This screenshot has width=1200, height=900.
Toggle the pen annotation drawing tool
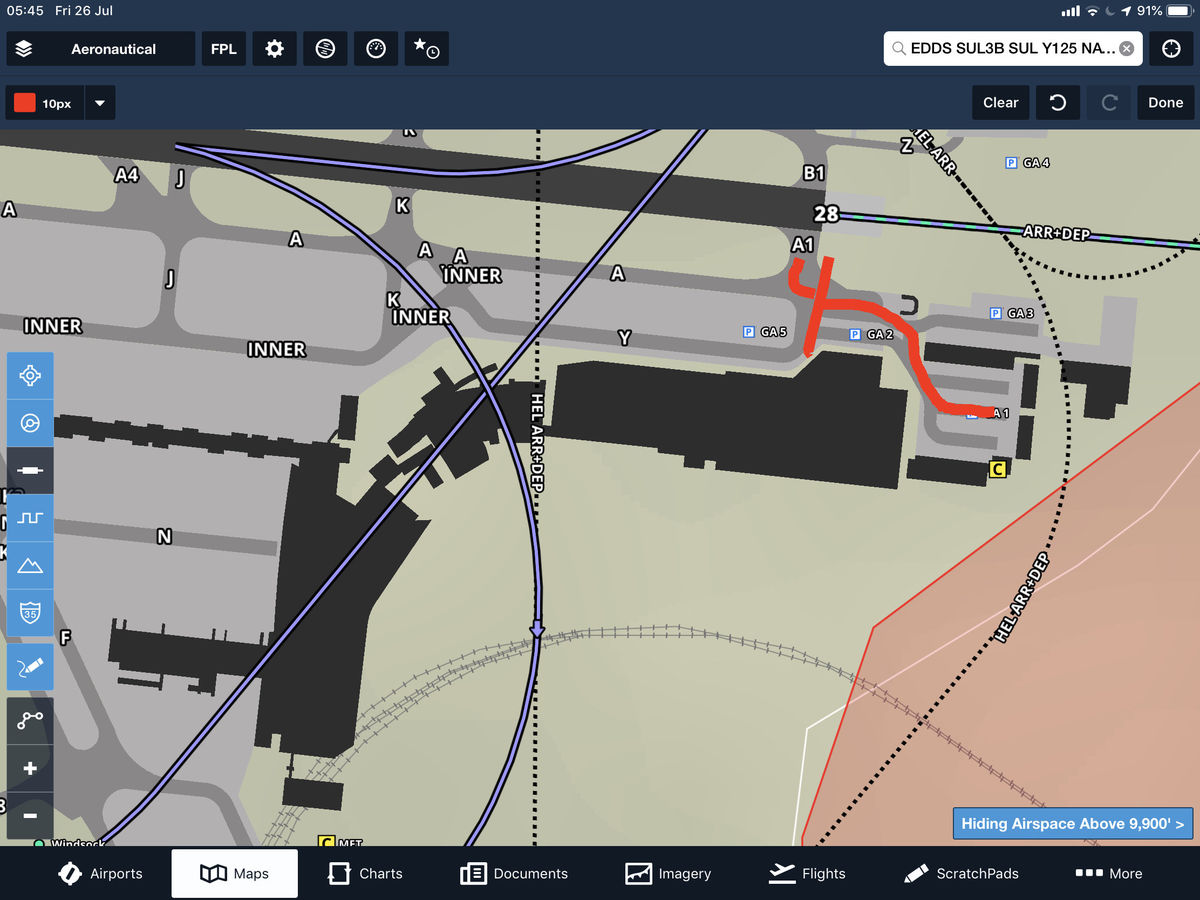click(x=30, y=667)
